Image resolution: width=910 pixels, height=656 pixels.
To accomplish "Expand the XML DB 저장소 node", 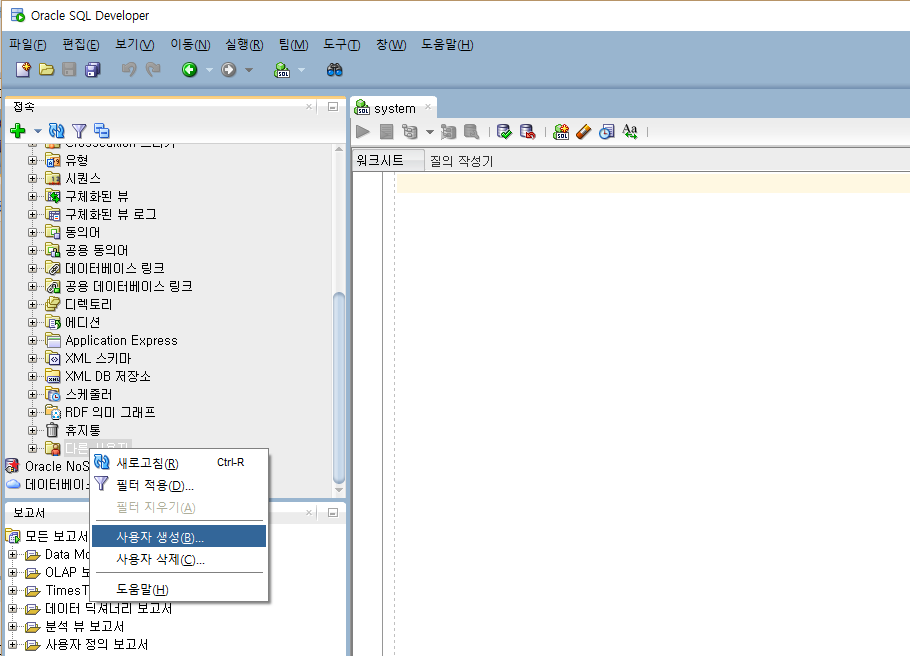I will 32,376.
